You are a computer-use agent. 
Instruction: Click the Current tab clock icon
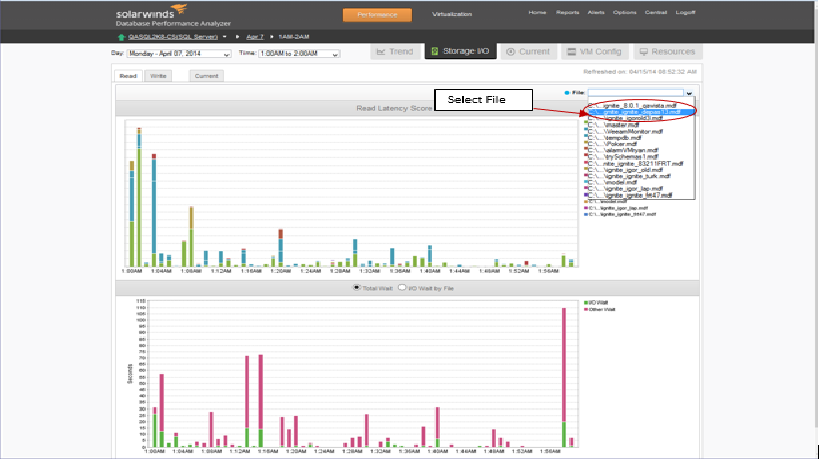[x=511, y=52]
